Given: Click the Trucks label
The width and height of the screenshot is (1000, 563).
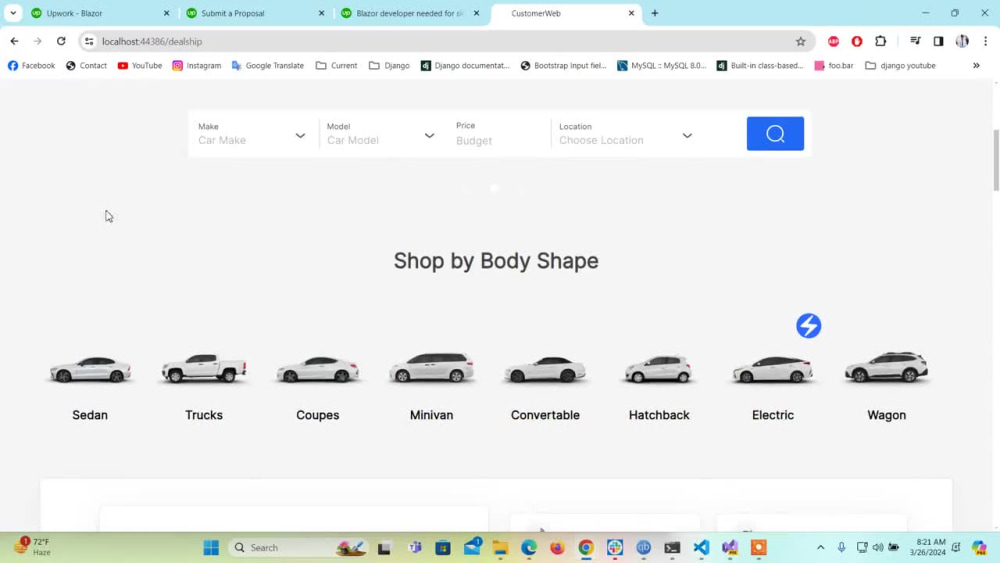Looking at the screenshot, I should pyautogui.click(x=204, y=415).
